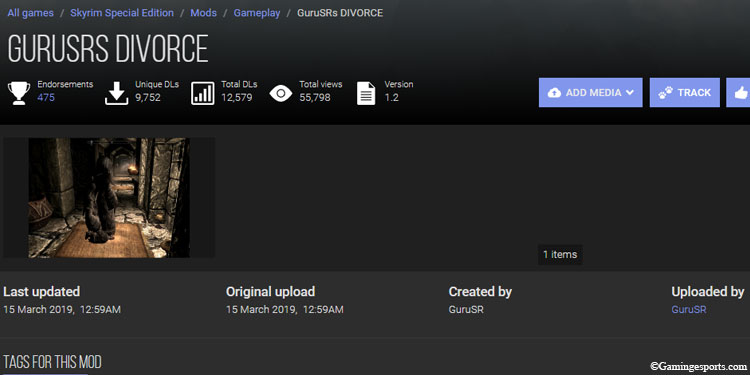Click the version document icon
The height and width of the screenshot is (375, 750).
tap(366, 93)
